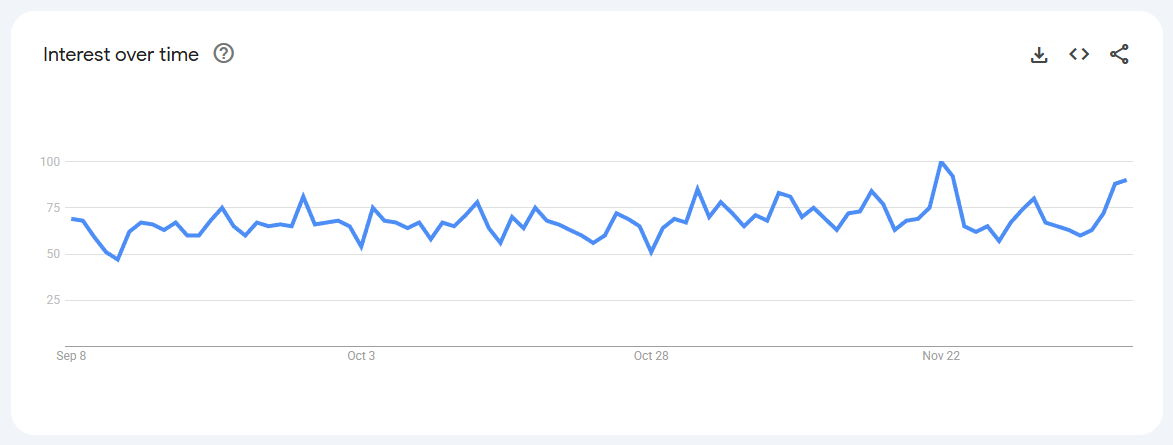Image resolution: width=1173 pixels, height=445 pixels.
Task: Click the line's dip above Oct 28
Action: (651, 252)
